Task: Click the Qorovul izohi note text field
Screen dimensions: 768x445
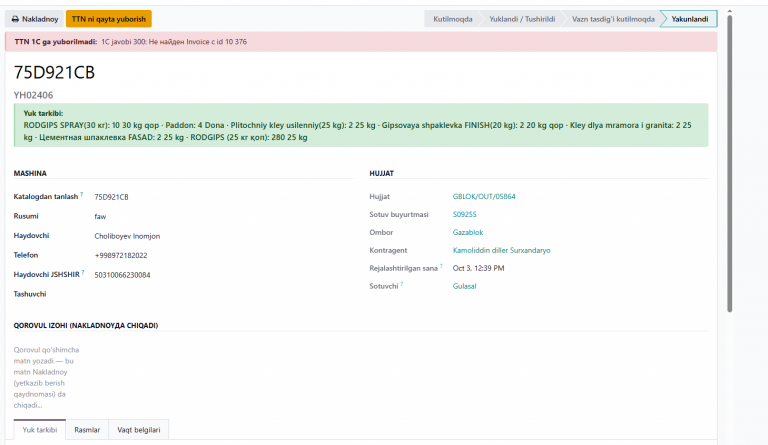Action: pos(48,377)
